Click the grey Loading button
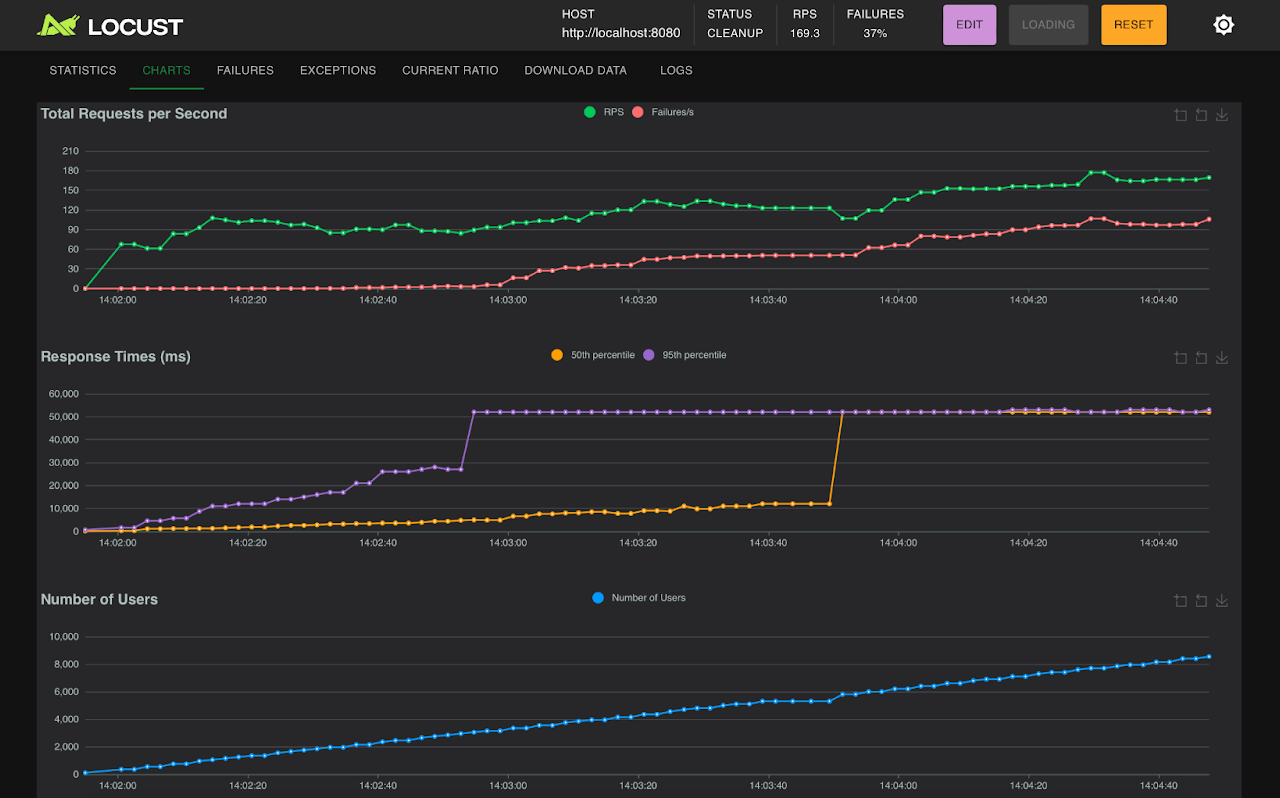The image size is (1280, 798). [1048, 25]
